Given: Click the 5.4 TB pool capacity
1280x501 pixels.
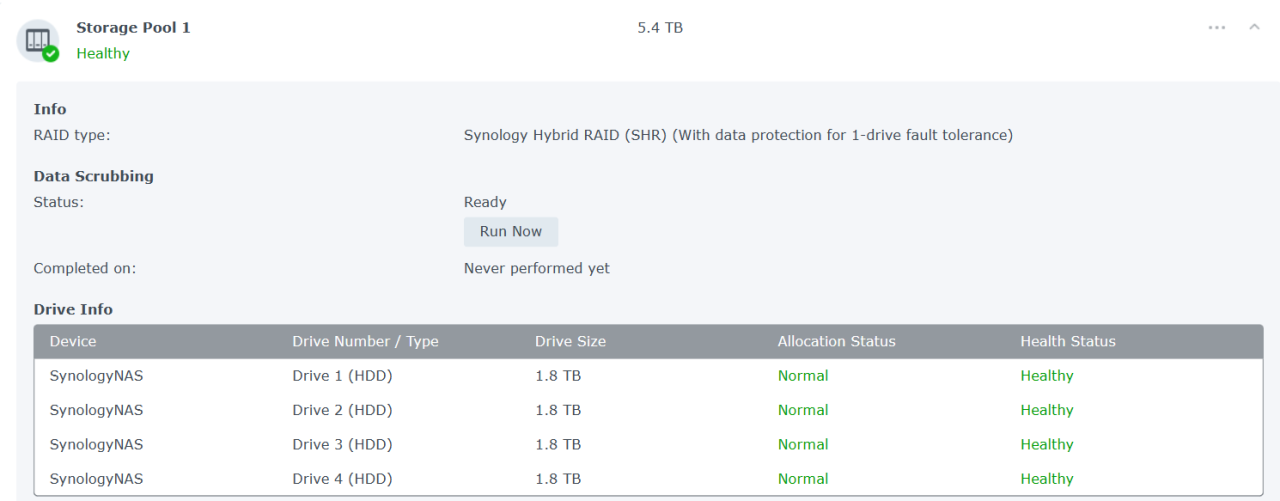Looking at the screenshot, I should tap(660, 28).
